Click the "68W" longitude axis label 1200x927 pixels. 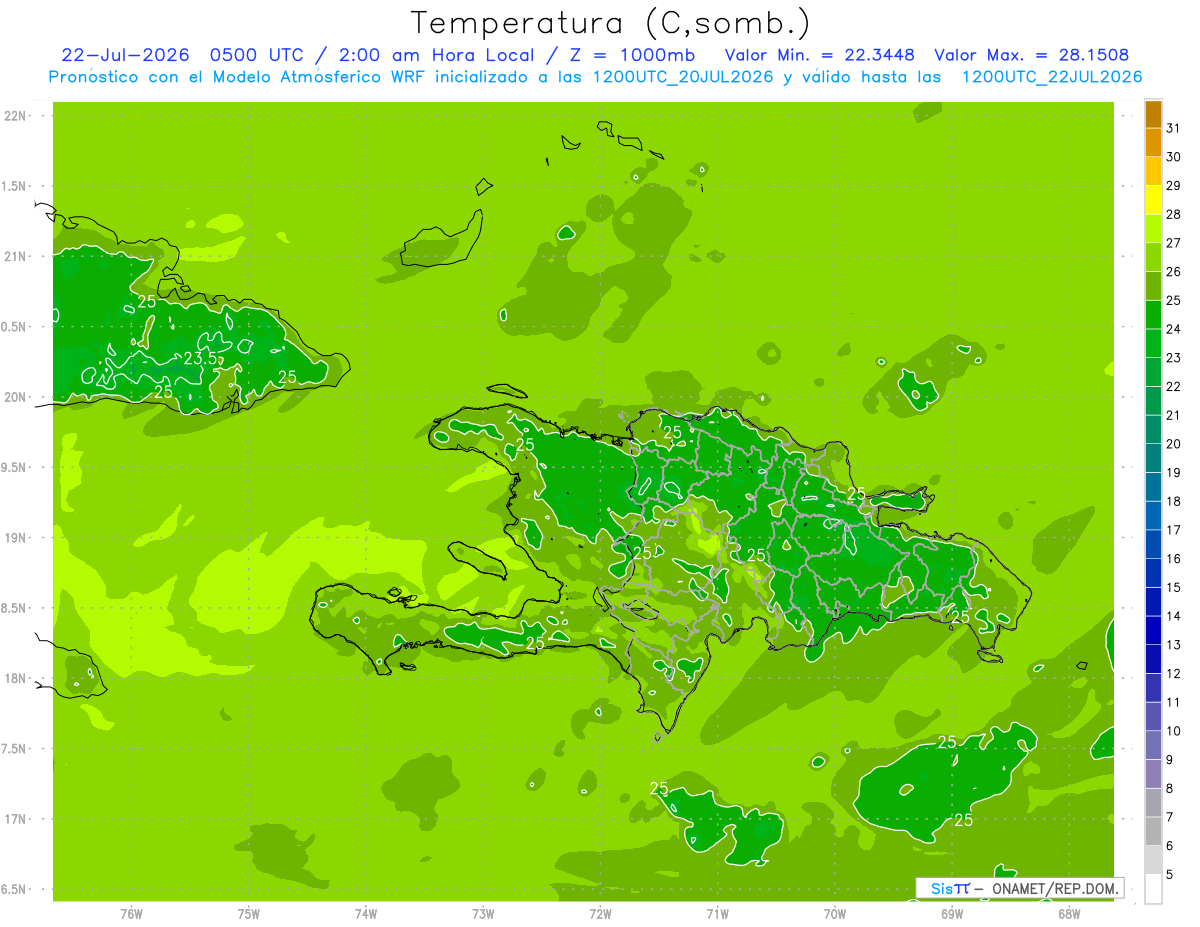point(1069,913)
